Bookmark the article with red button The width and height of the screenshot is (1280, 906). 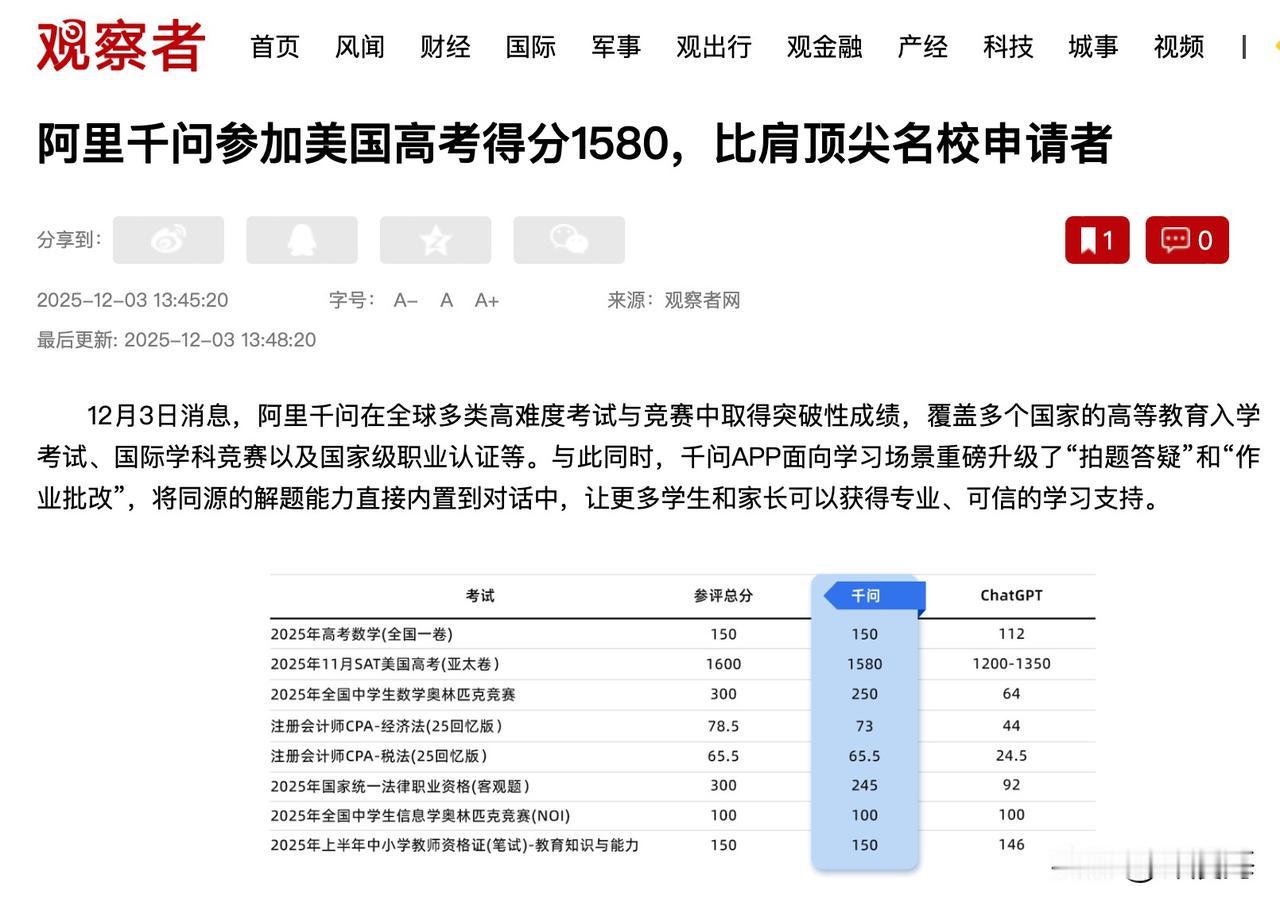coord(1097,240)
